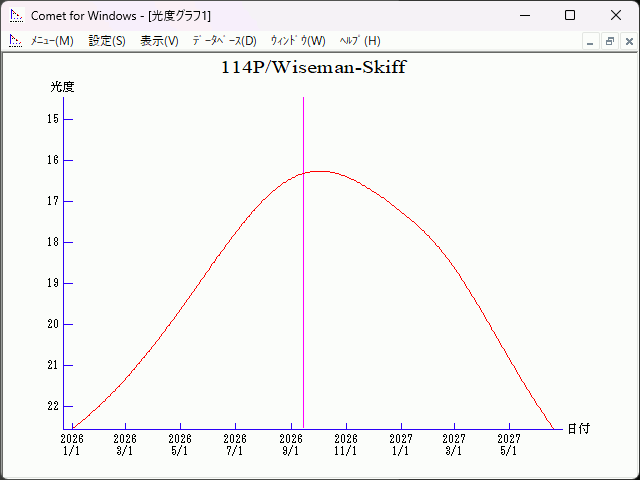Image resolution: width=640 pixels, height=480 pixels.
Task: Click the graph document icon in menu bar
Action: tap(15, 41)
